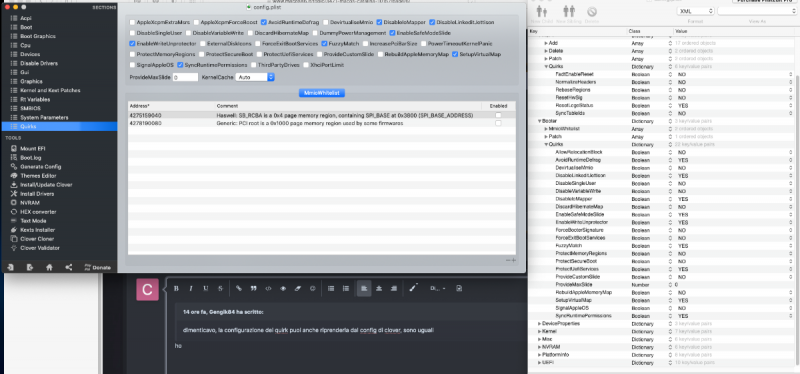The width and height of the screenshot is (800, 374).
Task: Uncheck the AvoidRuntimeDefrag checkbox
Action: pos(264,22)
